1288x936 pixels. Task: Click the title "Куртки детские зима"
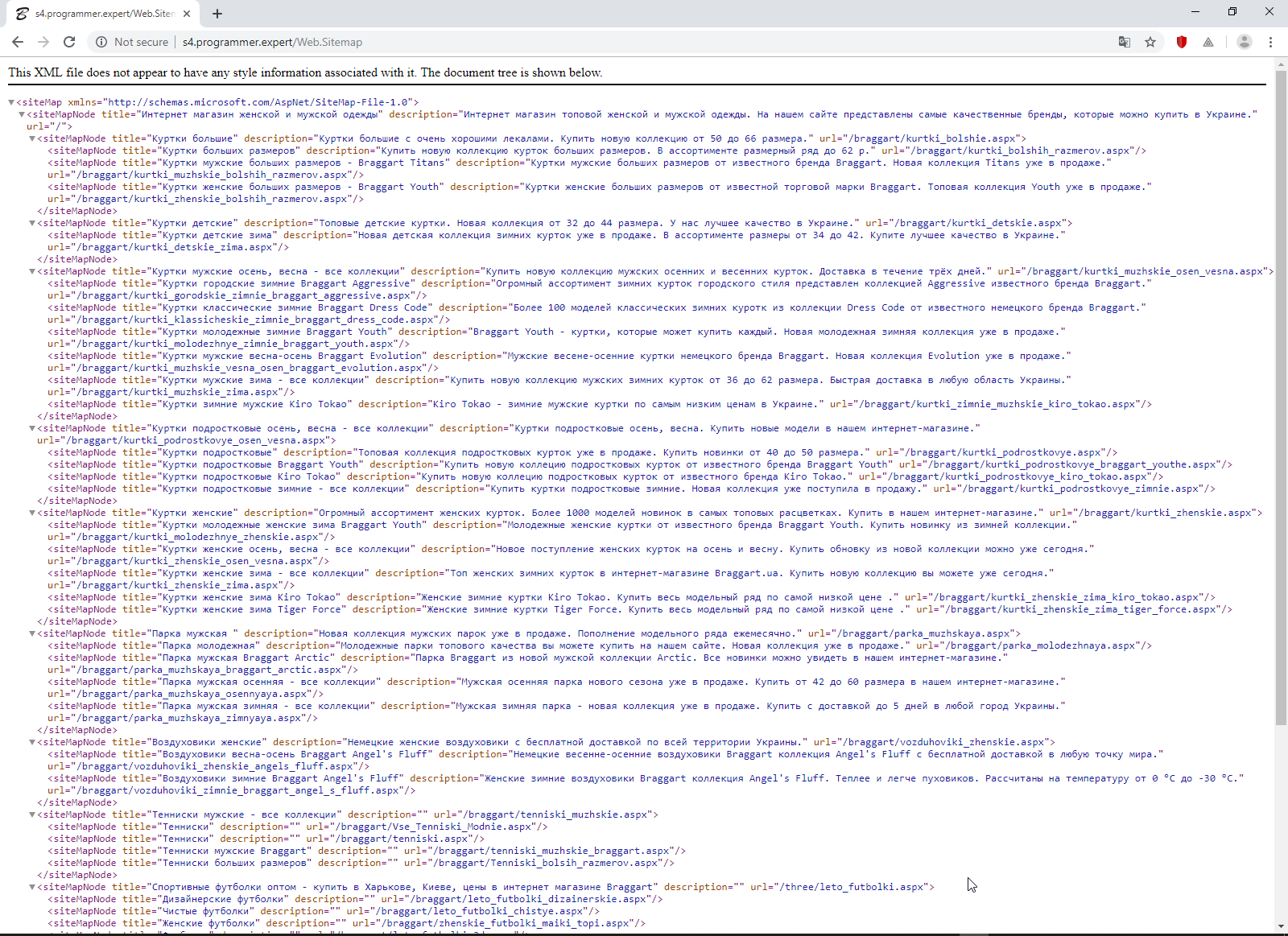pos(217,235)
